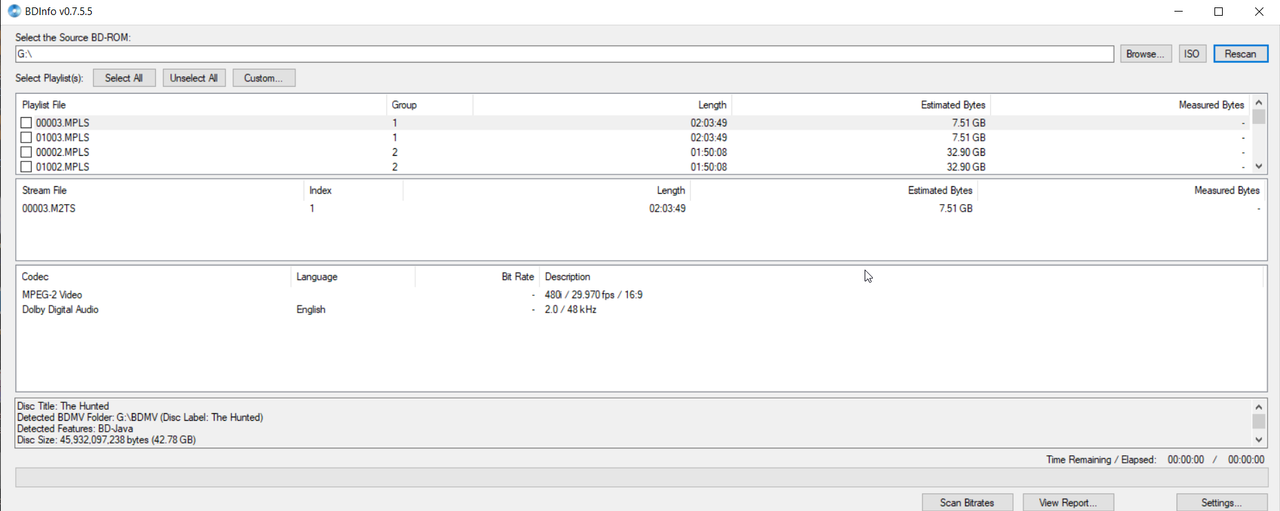Sort by Playlist File column header
The image size is (1280, 511).
pyautogui.click(x=202, y=105)
